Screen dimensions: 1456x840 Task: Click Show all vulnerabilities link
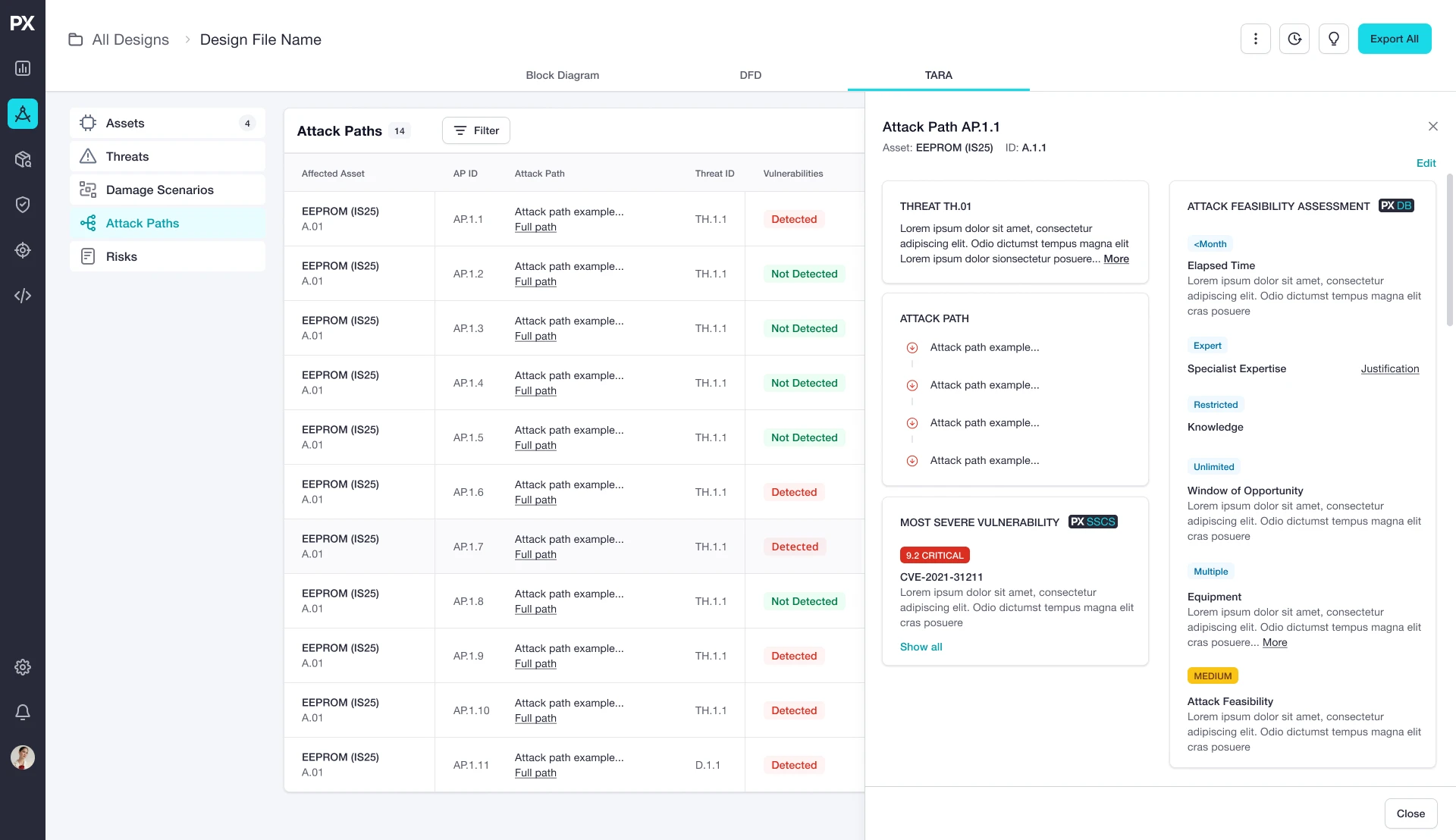point(921,647)
